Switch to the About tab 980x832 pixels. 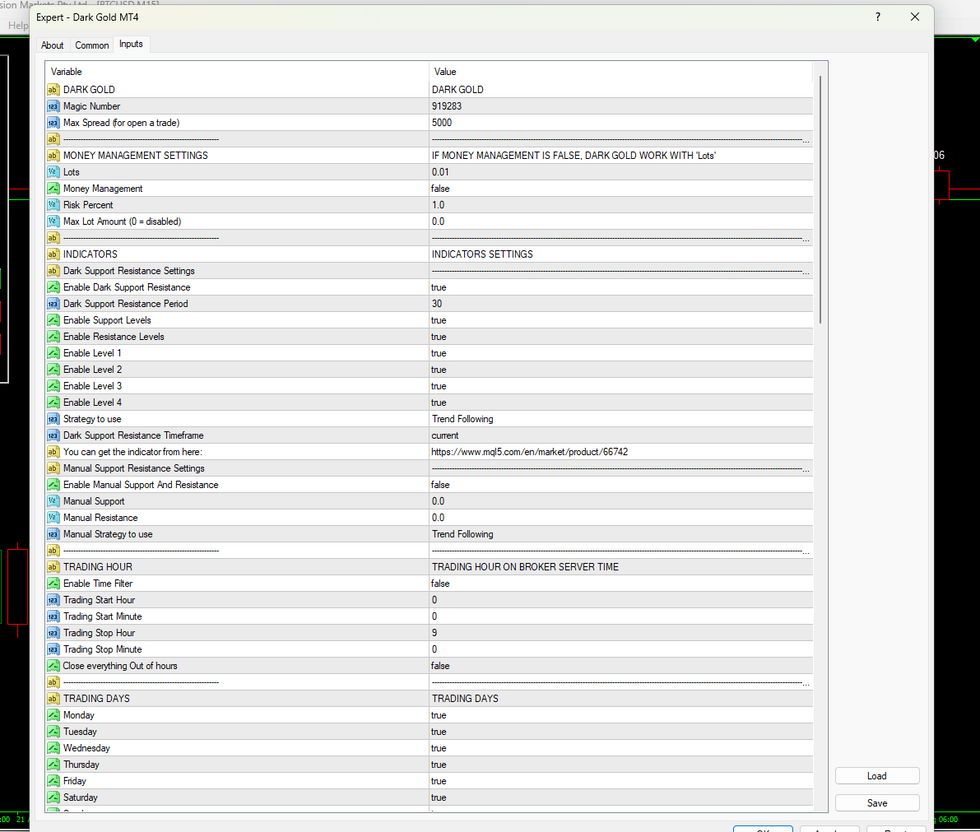coord(52,45)
